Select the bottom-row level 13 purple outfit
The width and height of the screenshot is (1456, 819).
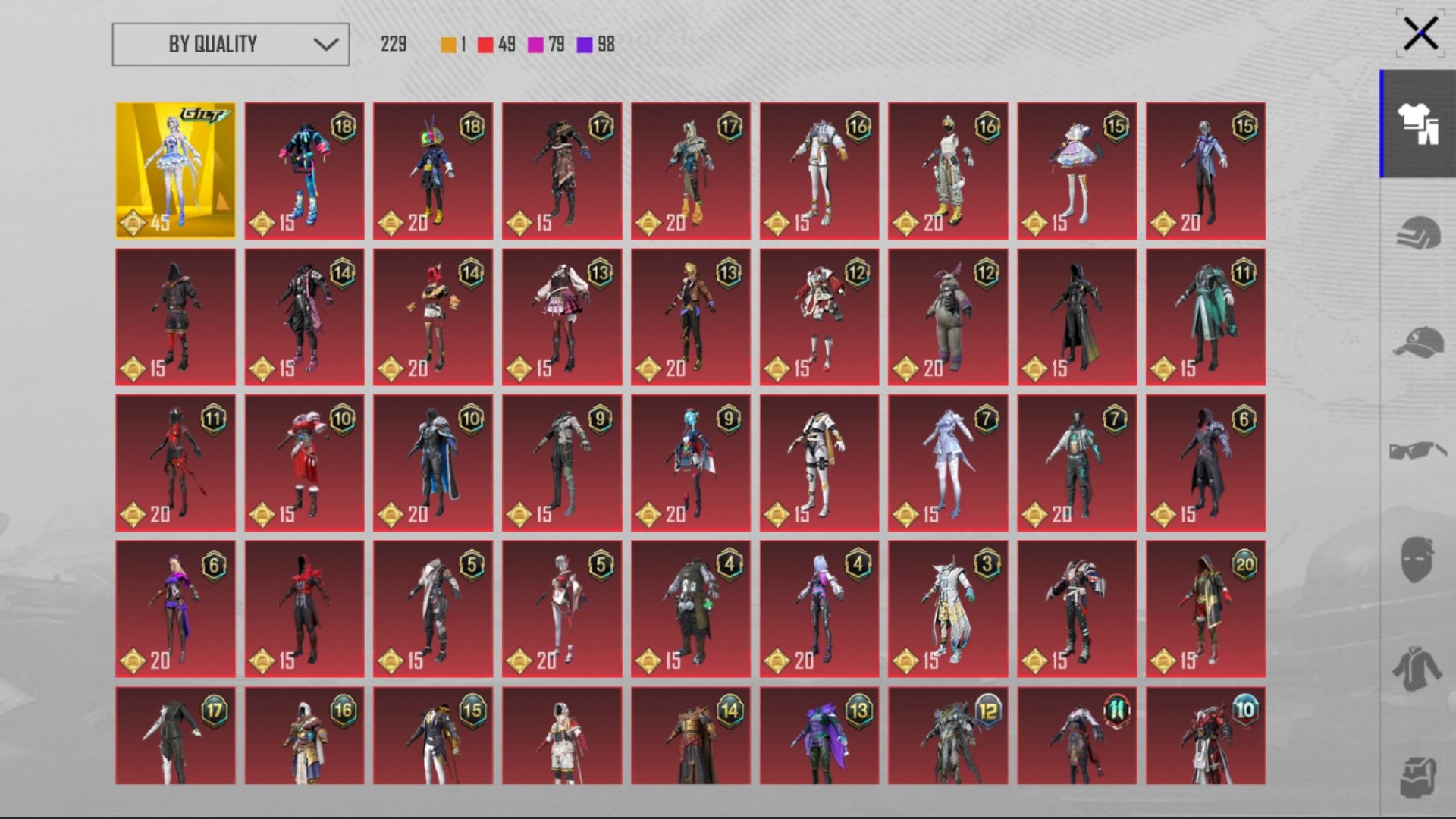(x=819, y=736)
